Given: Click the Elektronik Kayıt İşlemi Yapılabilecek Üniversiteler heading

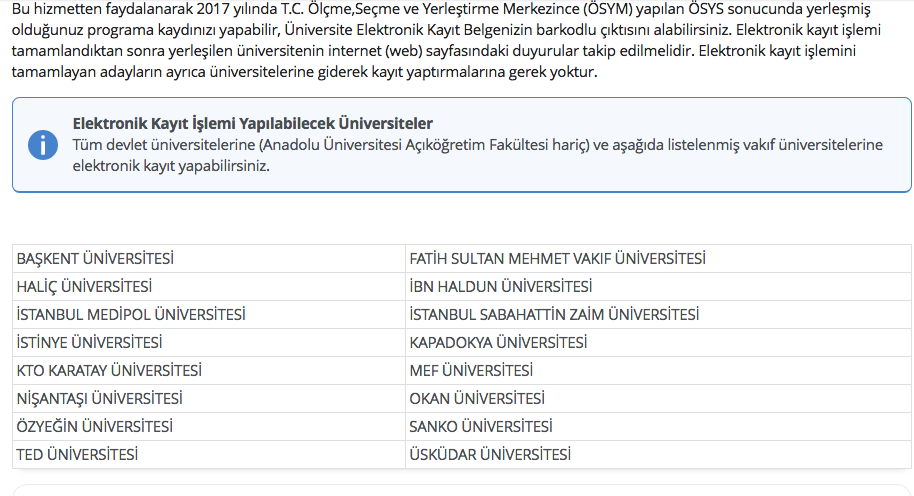Looking at the screenshot, I should coord(252,124).
